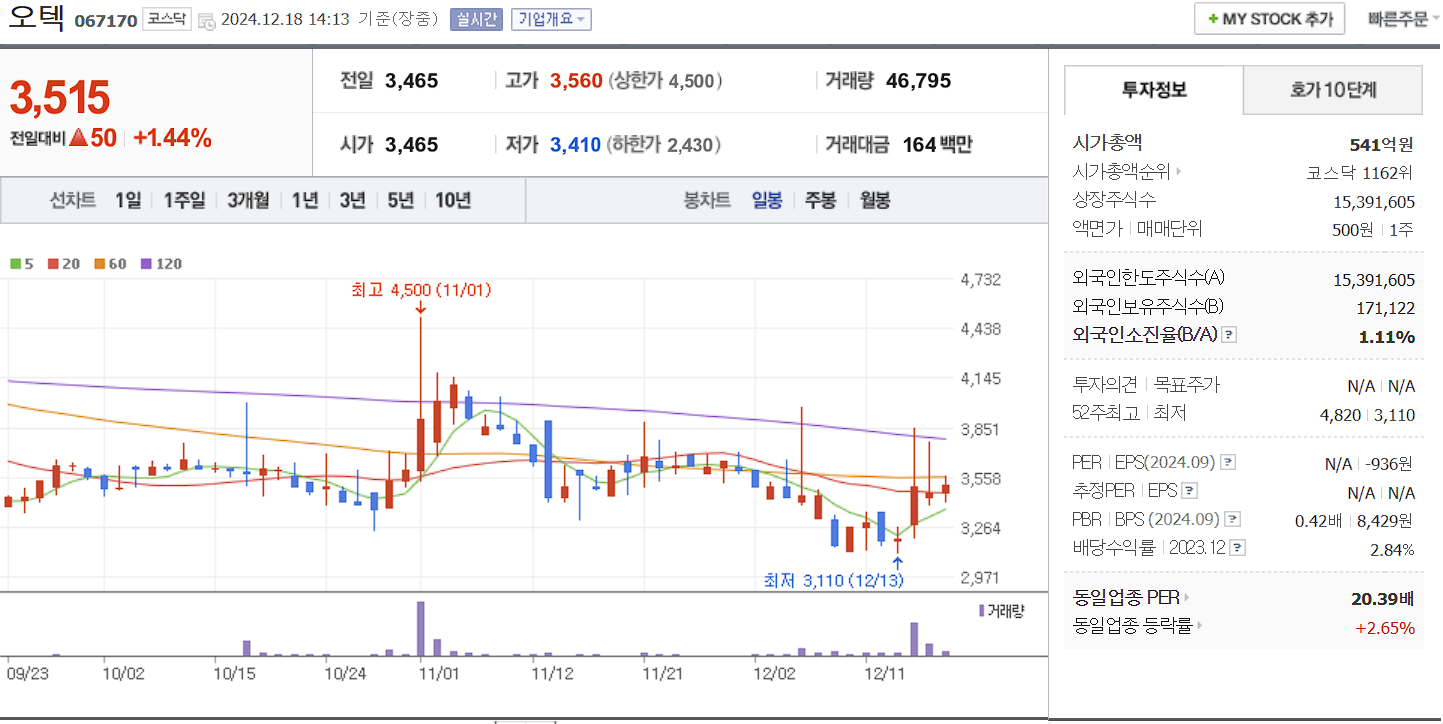The image size is (1443, 724).
Task: Switch to the 호가 10단계 tab
Action: click(x=1331, y=90)
